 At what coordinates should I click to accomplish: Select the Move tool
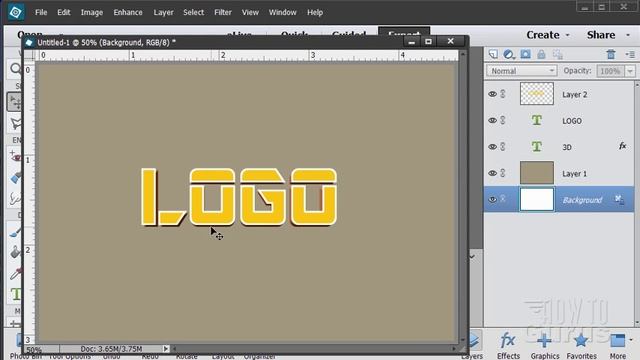pos(15,102)
